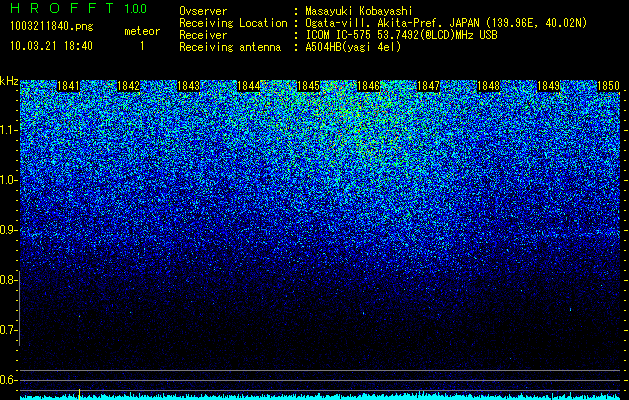Click the ICOM IC-575 receiver details

tap(401, 35)
